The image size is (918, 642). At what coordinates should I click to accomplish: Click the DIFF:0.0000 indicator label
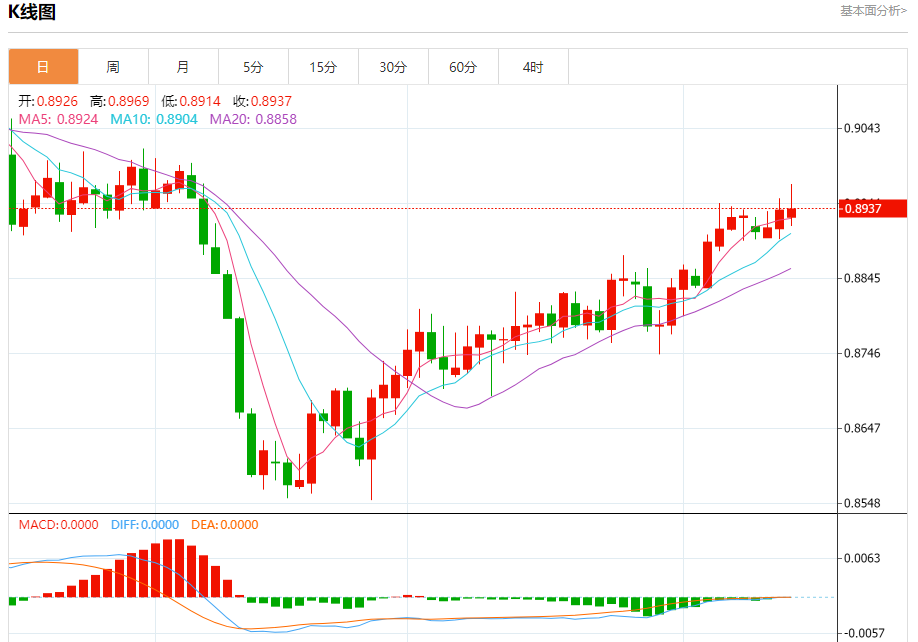point(145,524)
